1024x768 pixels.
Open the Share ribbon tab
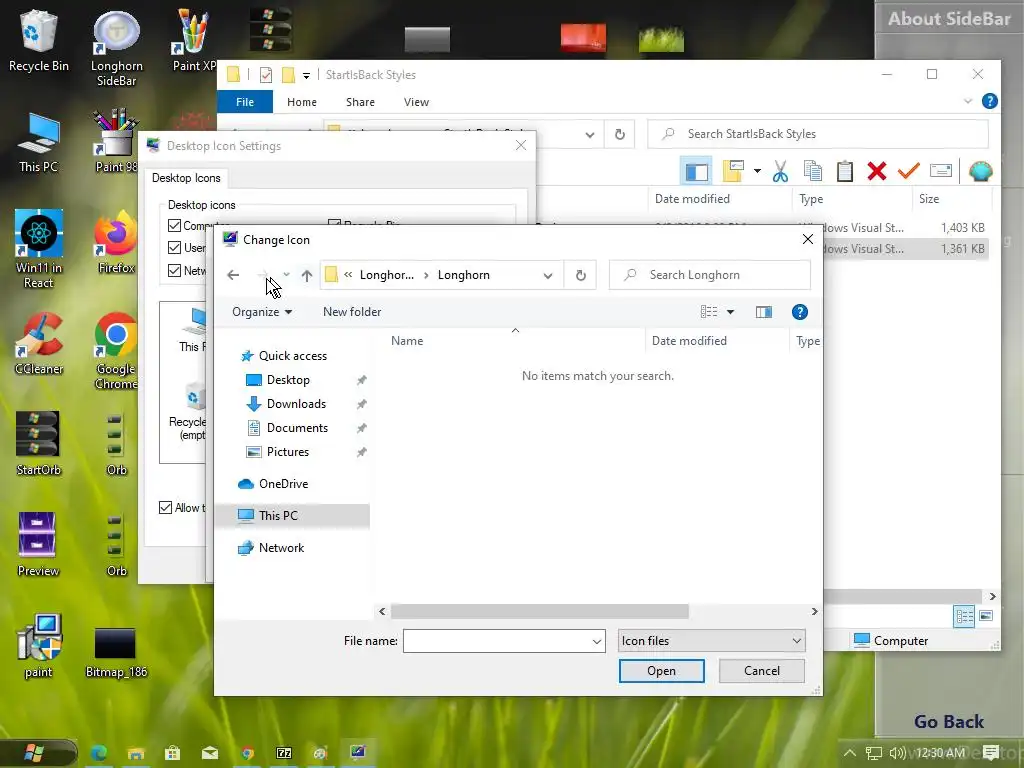point(360,102)
